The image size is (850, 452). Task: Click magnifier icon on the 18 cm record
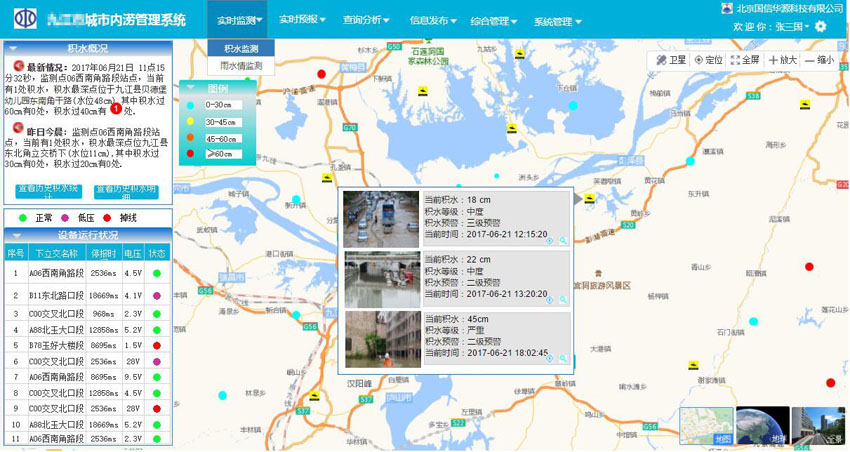(564, 241)
